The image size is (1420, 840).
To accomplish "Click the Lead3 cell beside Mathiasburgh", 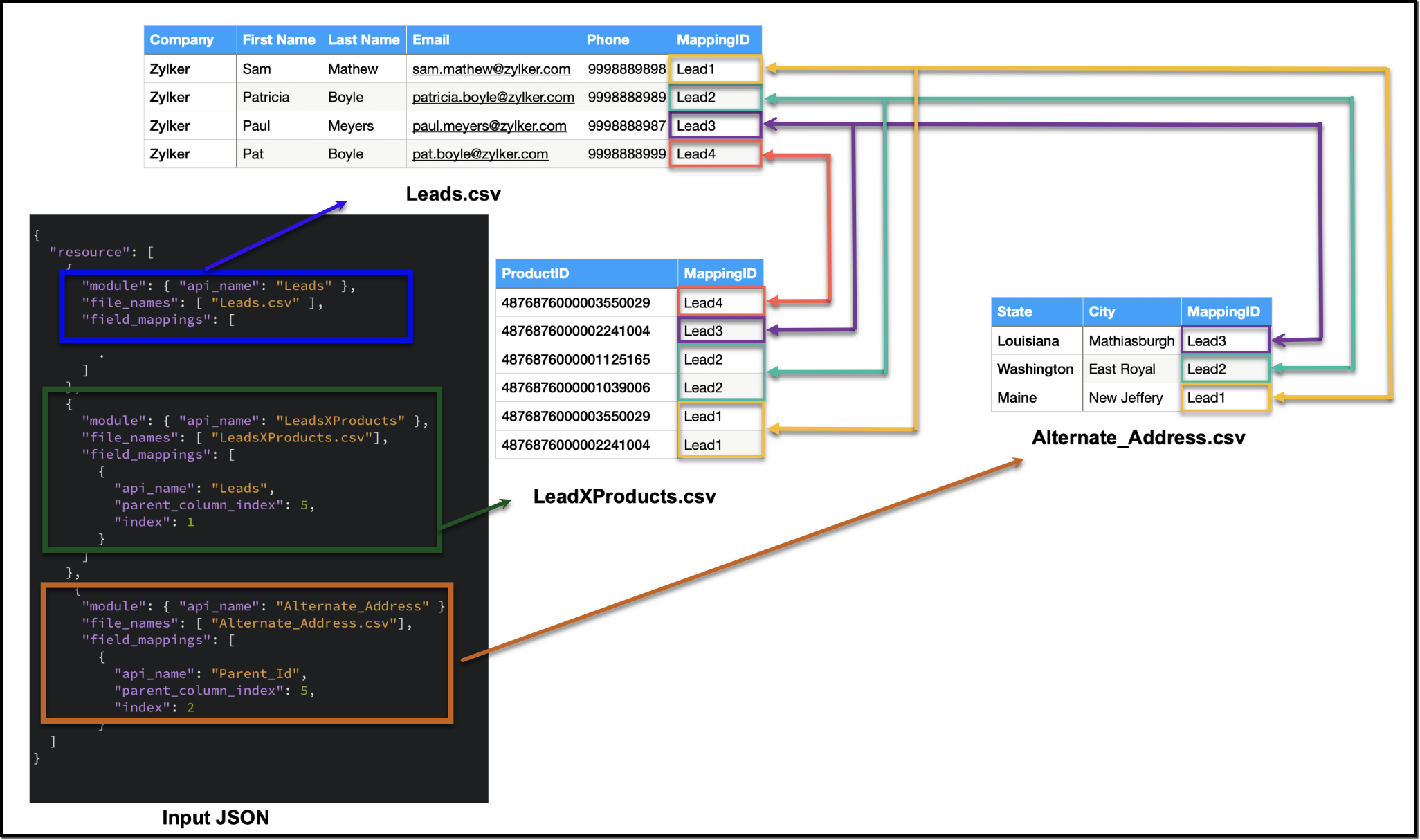I will tap(1224, 341).
